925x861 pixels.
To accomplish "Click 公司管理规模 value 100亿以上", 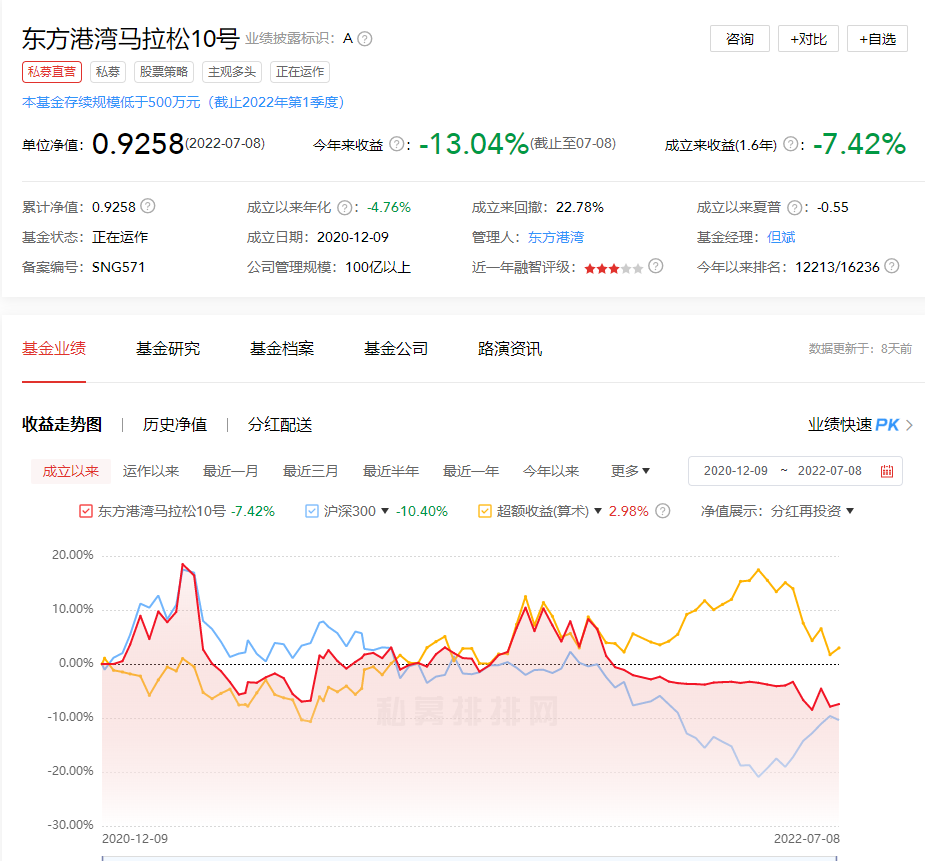I will [378, 267].
